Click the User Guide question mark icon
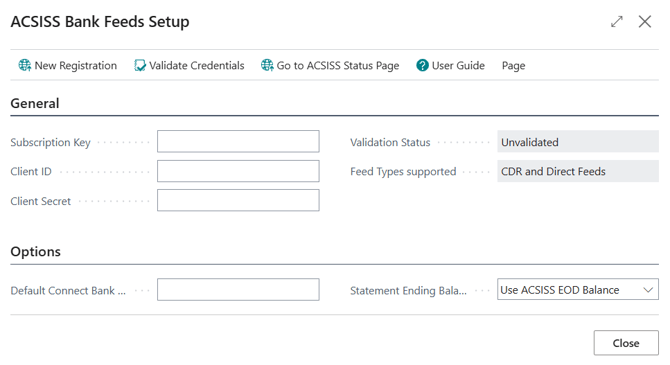The width and height of the screenshot is (670, 365). [422, 65]
